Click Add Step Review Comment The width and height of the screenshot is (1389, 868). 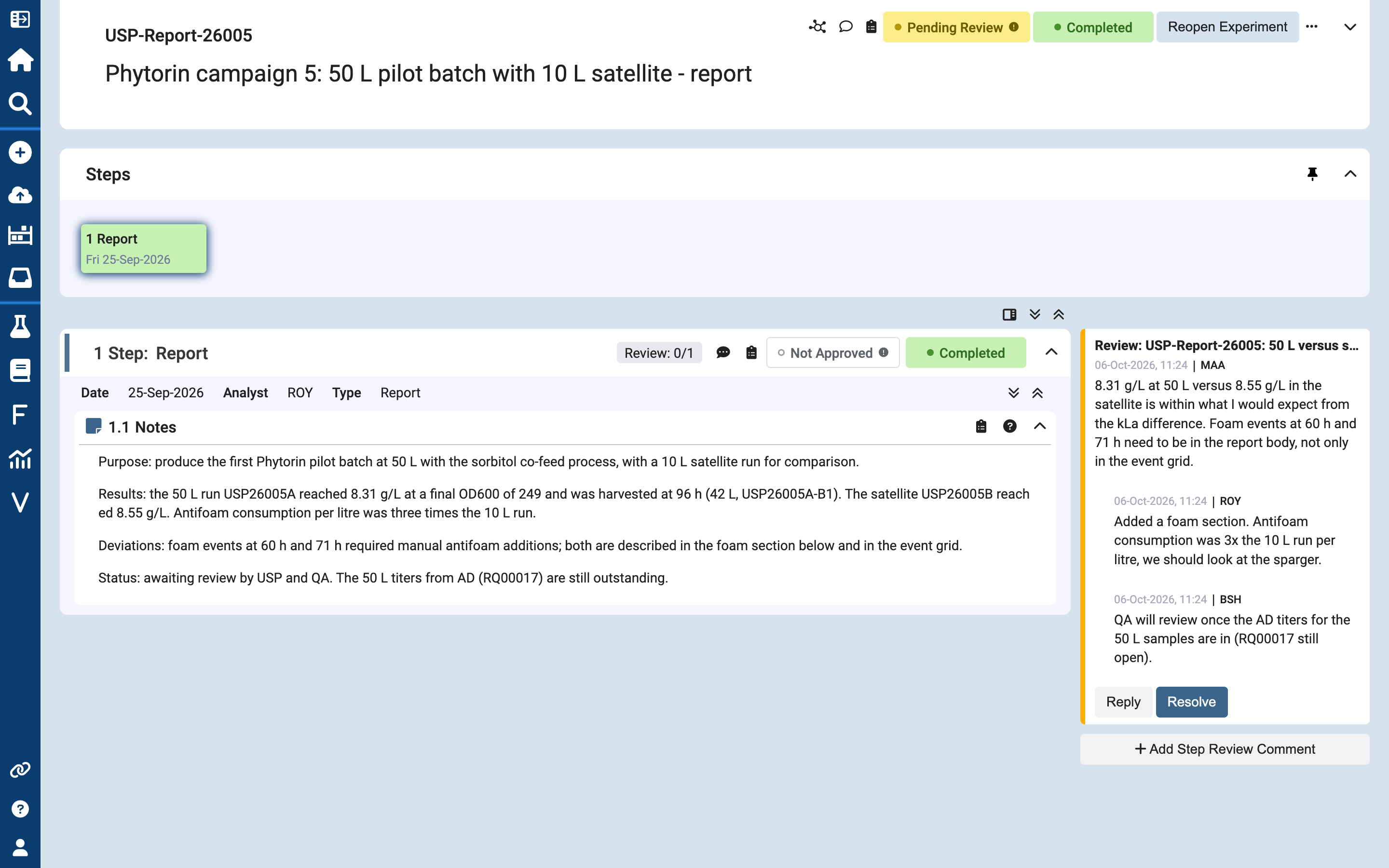point(1225,749)
